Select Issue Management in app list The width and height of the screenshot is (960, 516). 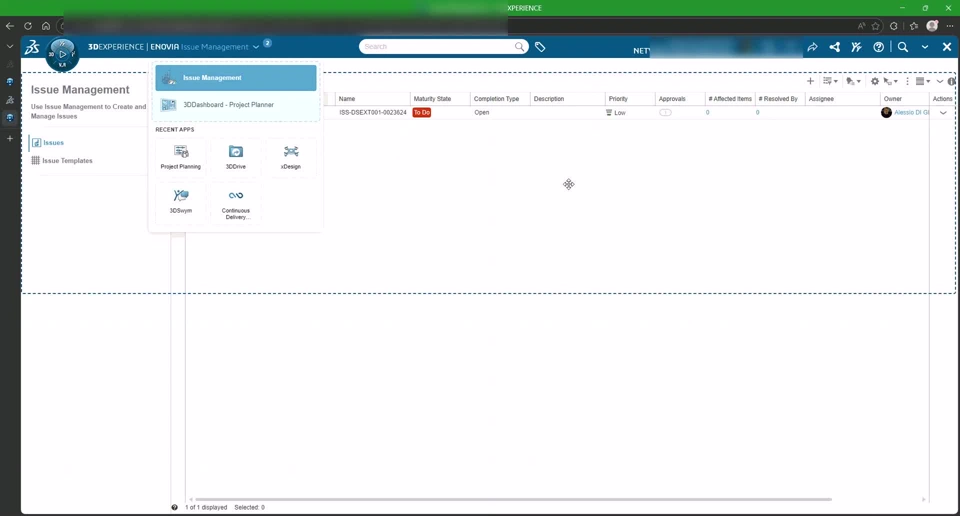pyautogui.click(x=236, y=78)
